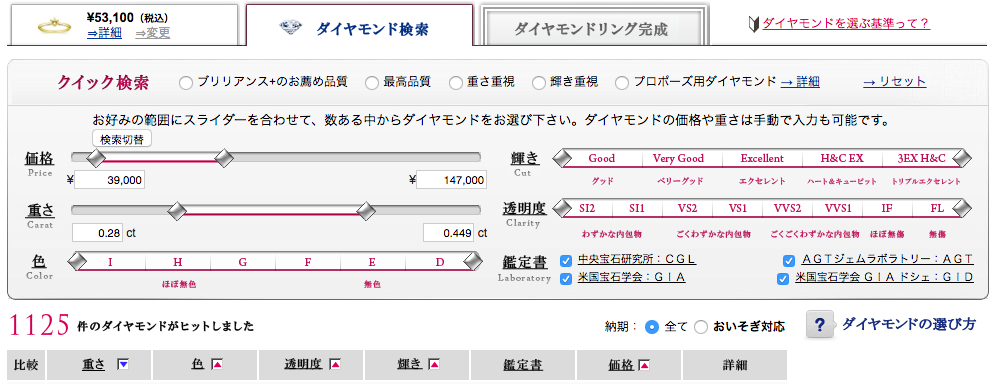The image size is (993, 384).
Task: Select おいそぎ対応 delivery radio
Action: pos(701,327)
